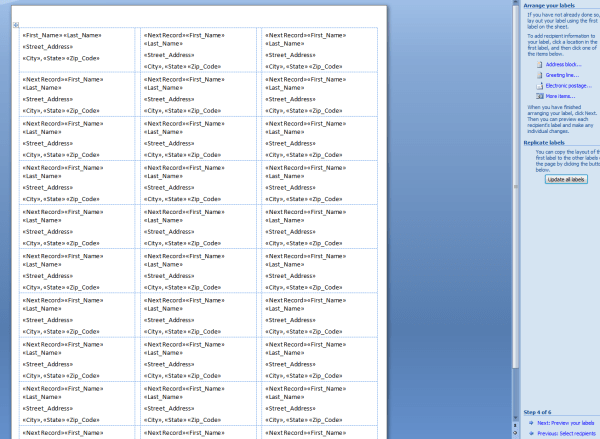Open the Greeting line link
Screen dimensions: 600x439
[562, 75]
